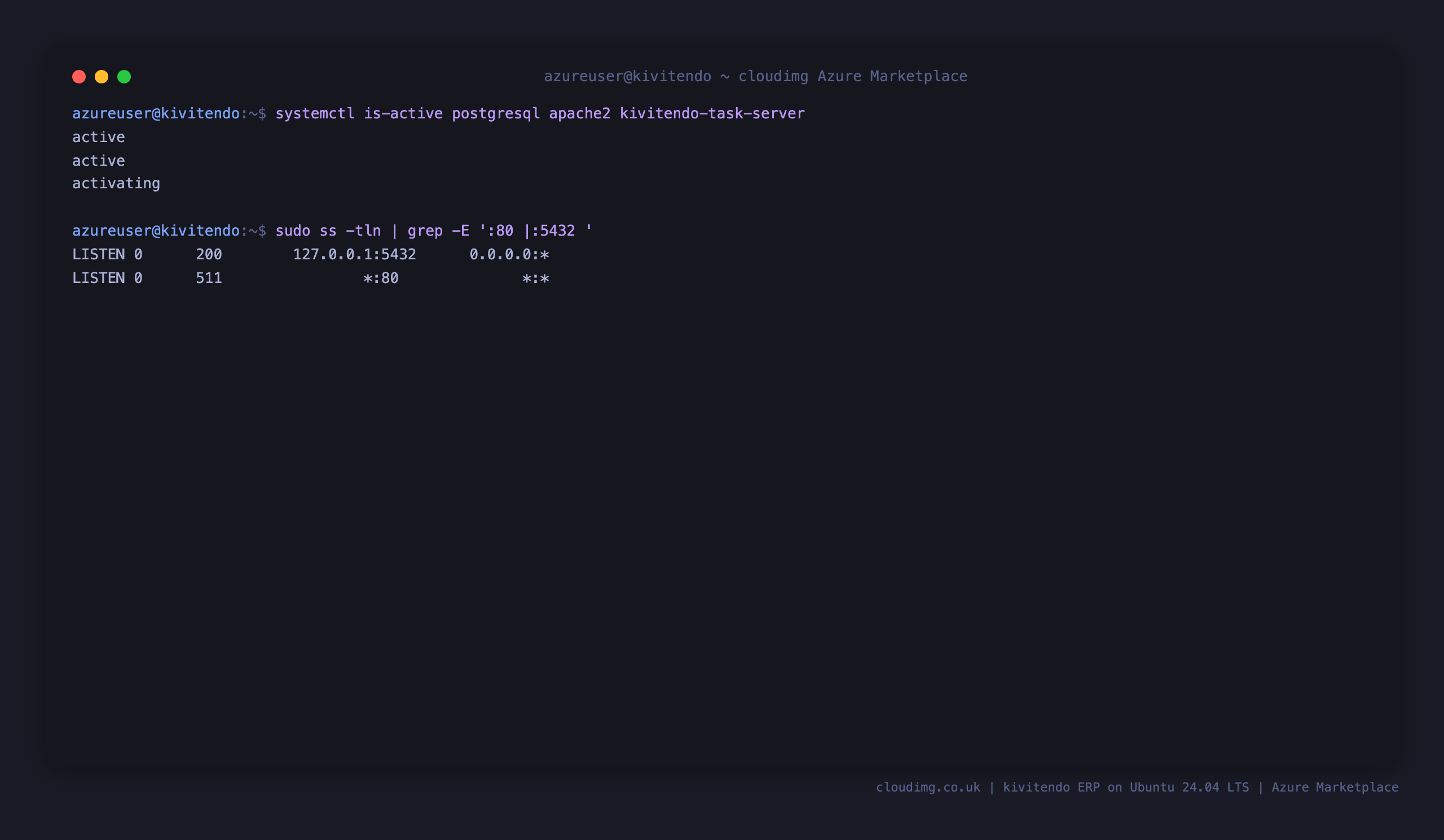
Task: Click the green maximize window dot
Action: pyautogui.click(x=124, y=77)
